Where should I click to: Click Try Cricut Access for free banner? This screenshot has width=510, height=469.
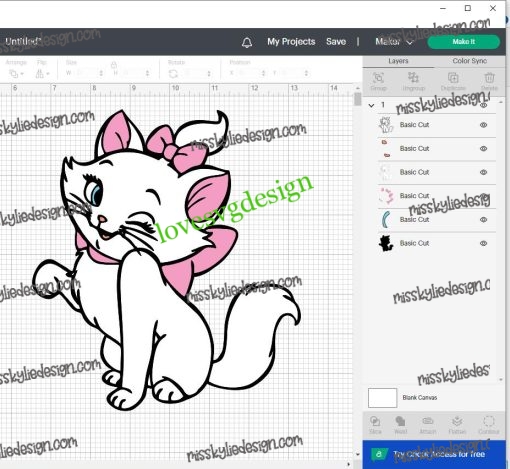(434, 454)
